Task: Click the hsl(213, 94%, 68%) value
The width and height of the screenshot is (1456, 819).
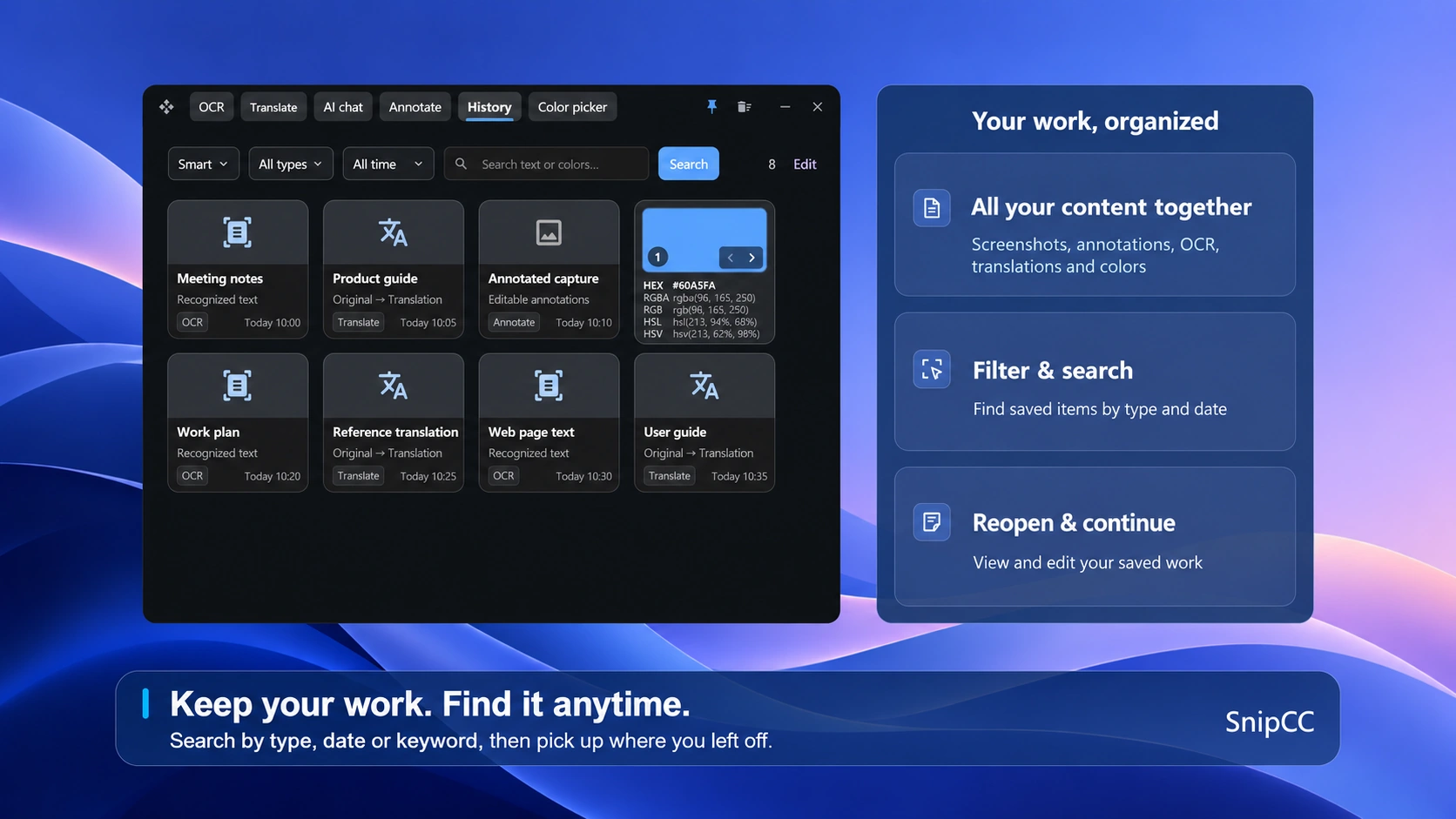Action: (715, 322)
